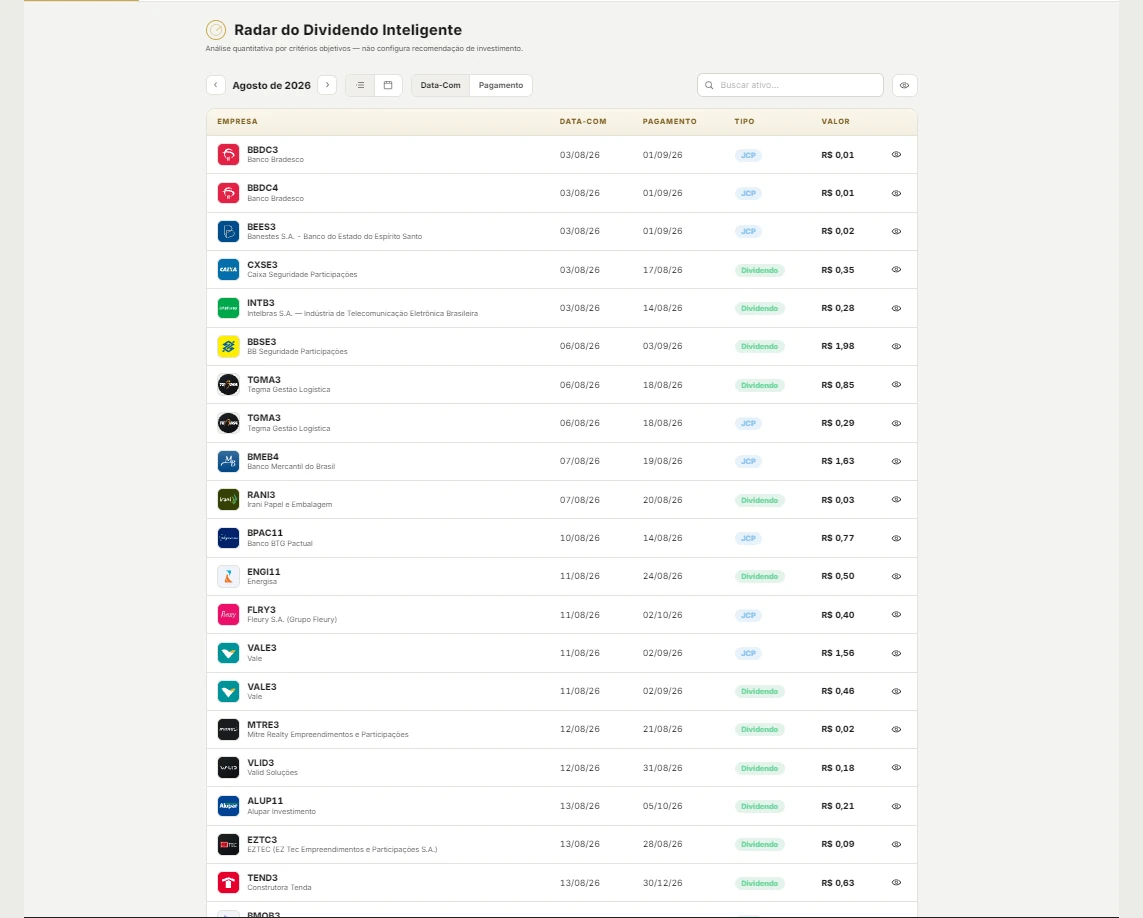Click the CXSE3 Caixa logo
This screenshot has height=918, width=1143.
(228, 270)
